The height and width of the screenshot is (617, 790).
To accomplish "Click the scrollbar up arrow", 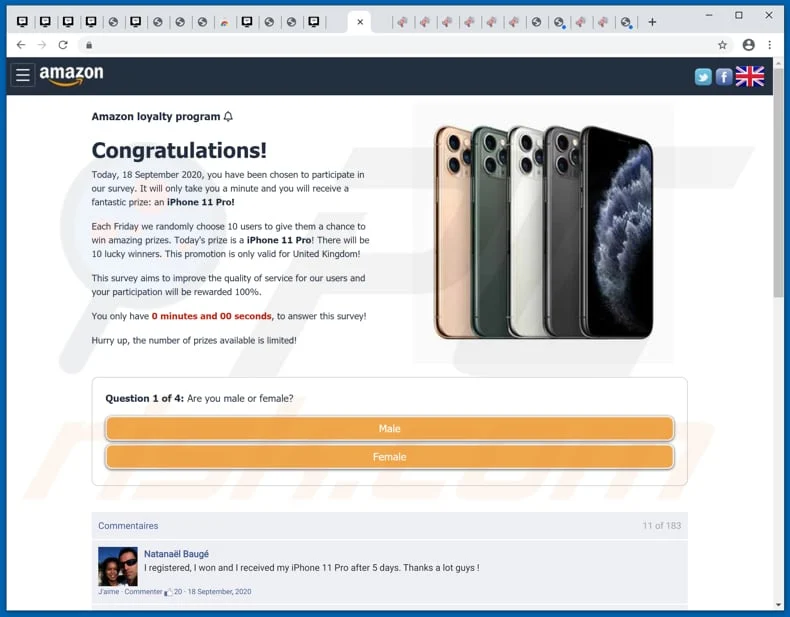I will (778, 62).
